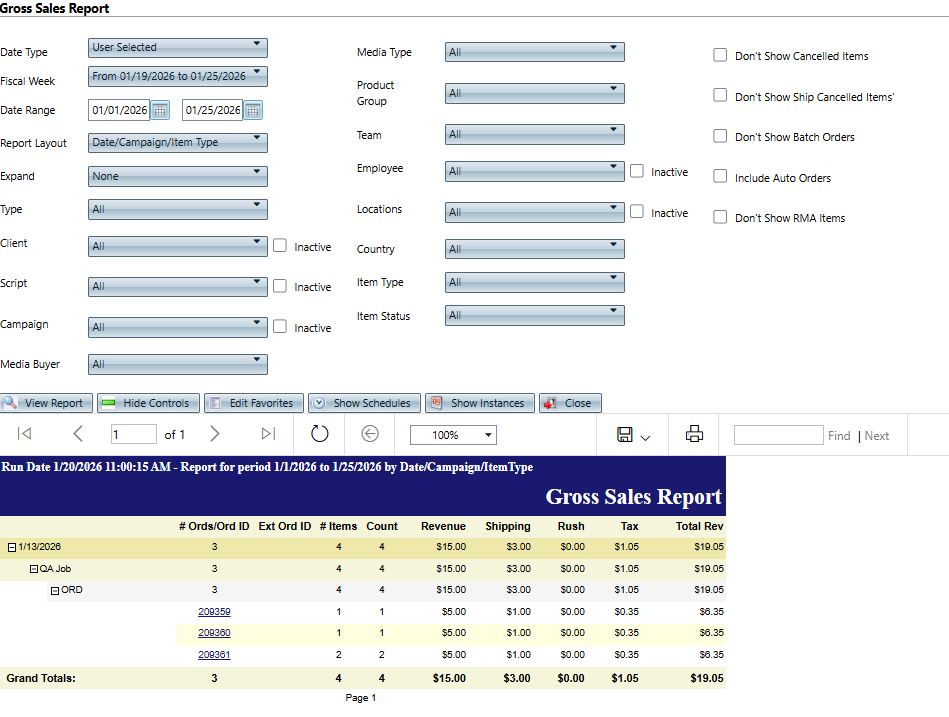949x717 pixels.
Task: Collapse the 1/13/2026 date row
Action: click(x=12, y=547)
